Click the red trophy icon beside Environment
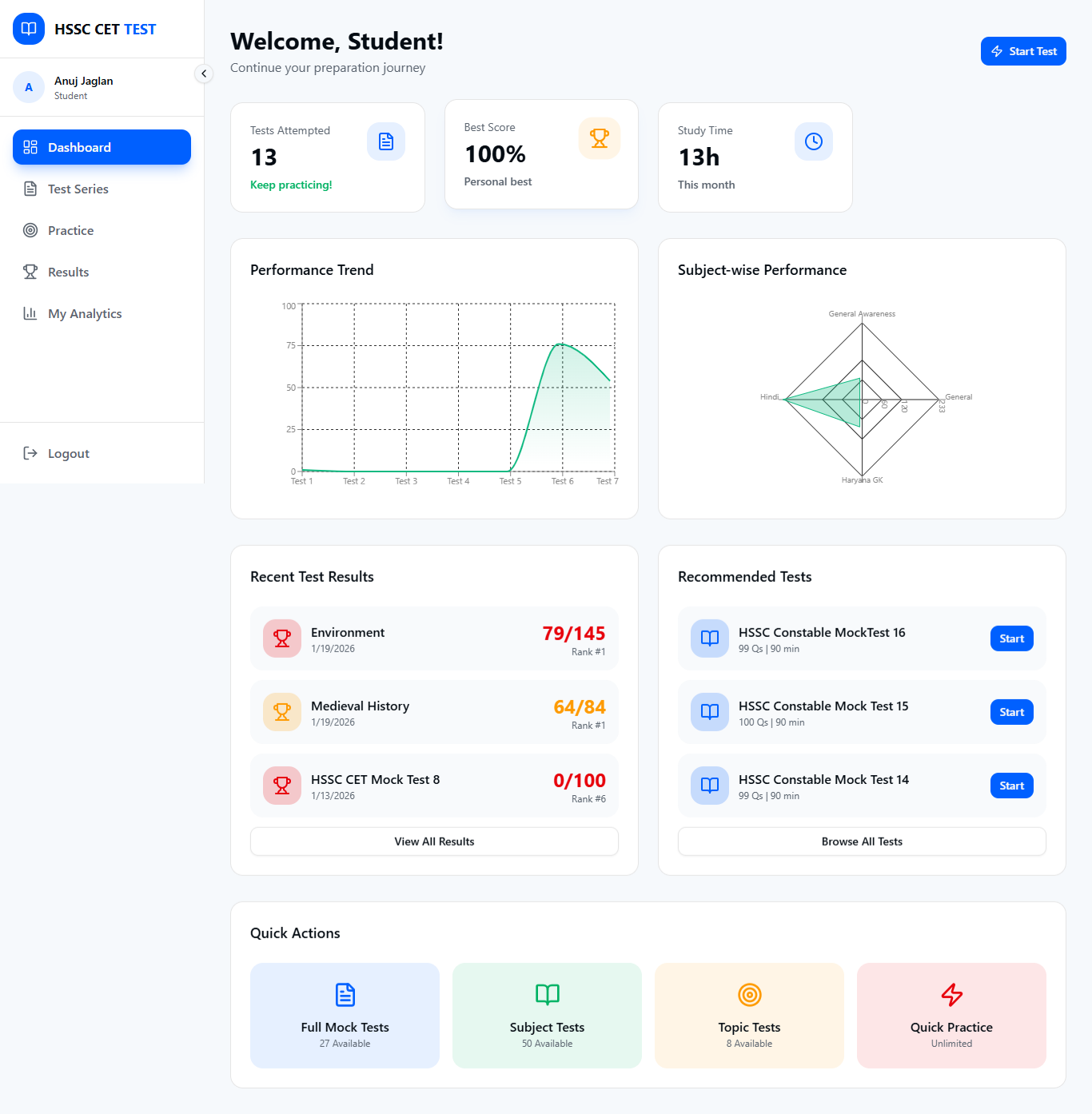The width and height of the screenshot is (1092, 1114). coord(282,639)
